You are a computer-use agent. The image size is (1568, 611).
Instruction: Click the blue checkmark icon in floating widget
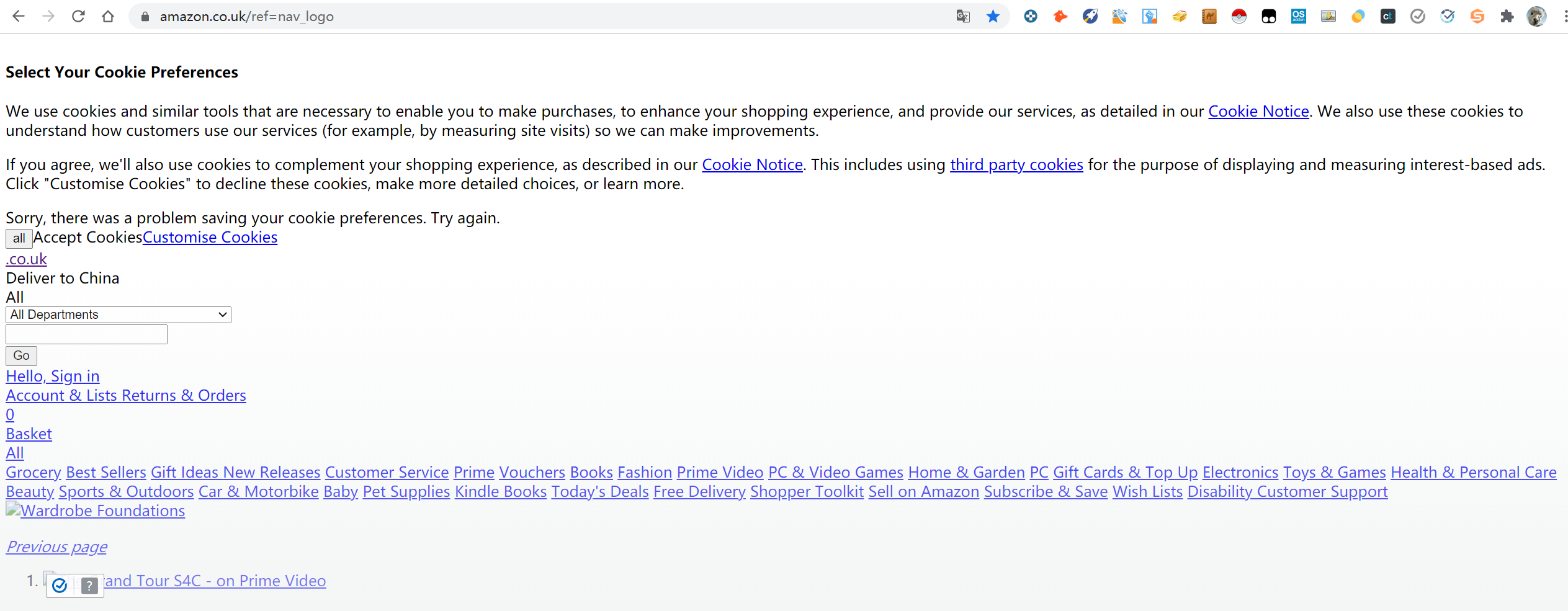click(x=60, y=586)
